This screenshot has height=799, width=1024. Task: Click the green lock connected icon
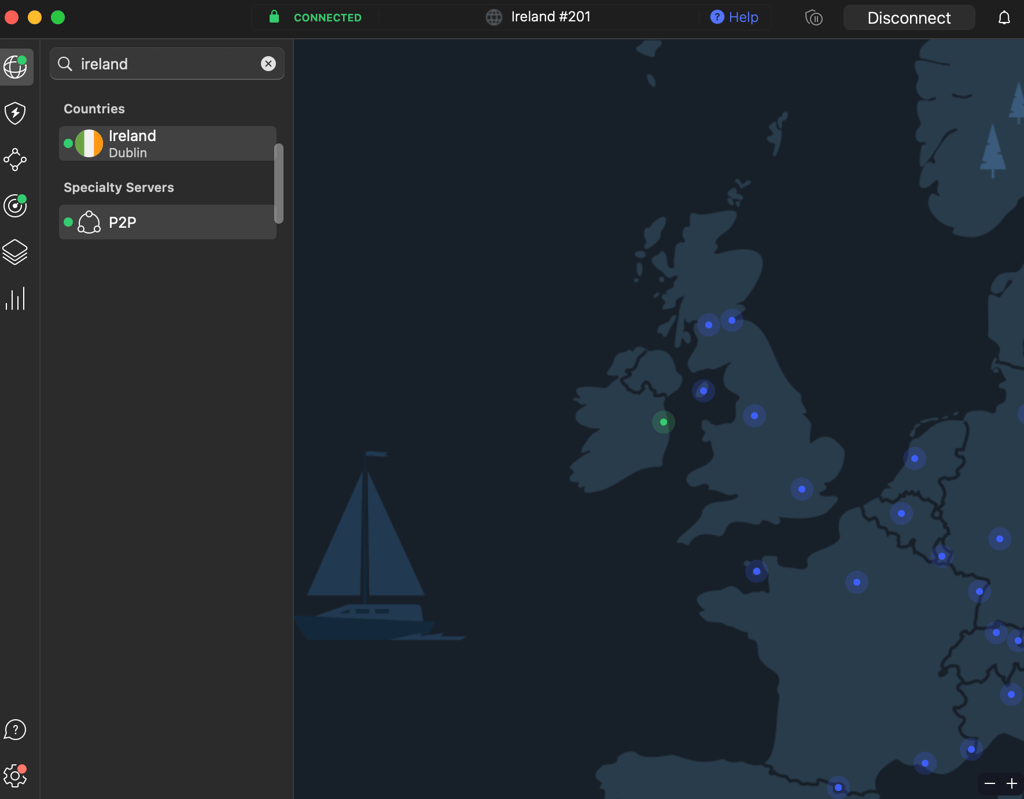pyautogui.click(x=274, y=17)
